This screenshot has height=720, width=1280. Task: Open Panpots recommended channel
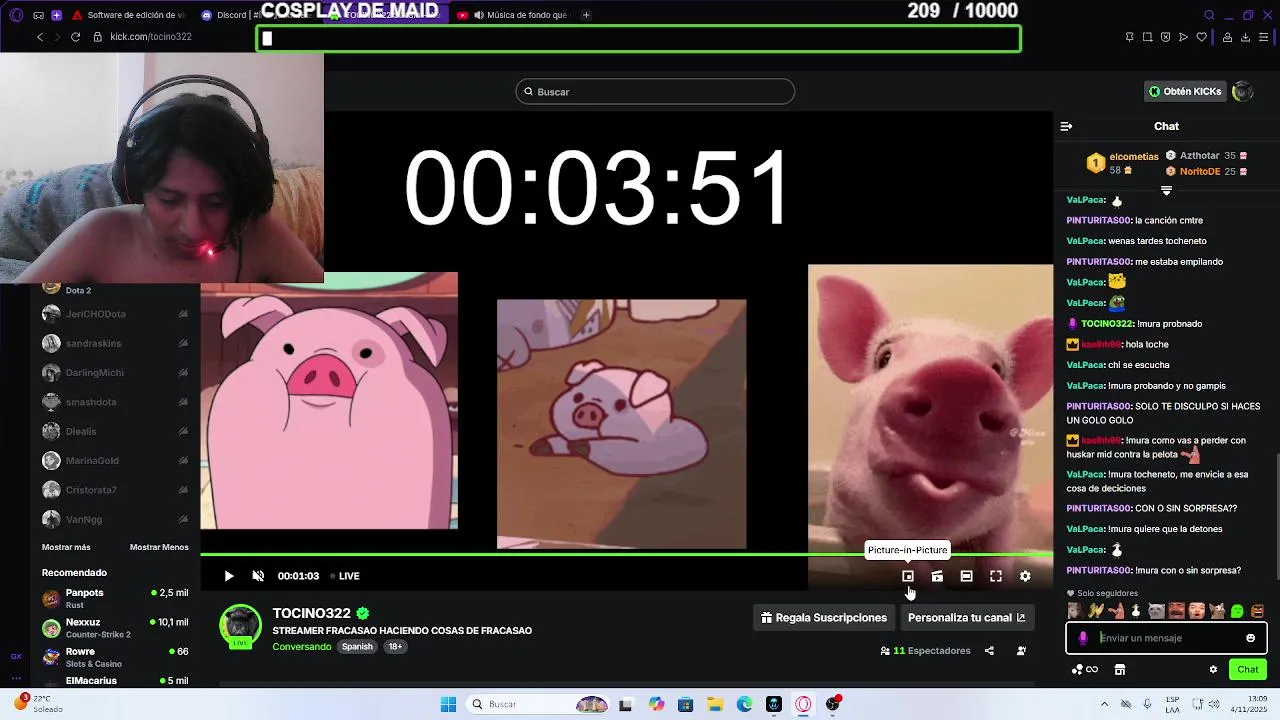(x=115, y=598)
